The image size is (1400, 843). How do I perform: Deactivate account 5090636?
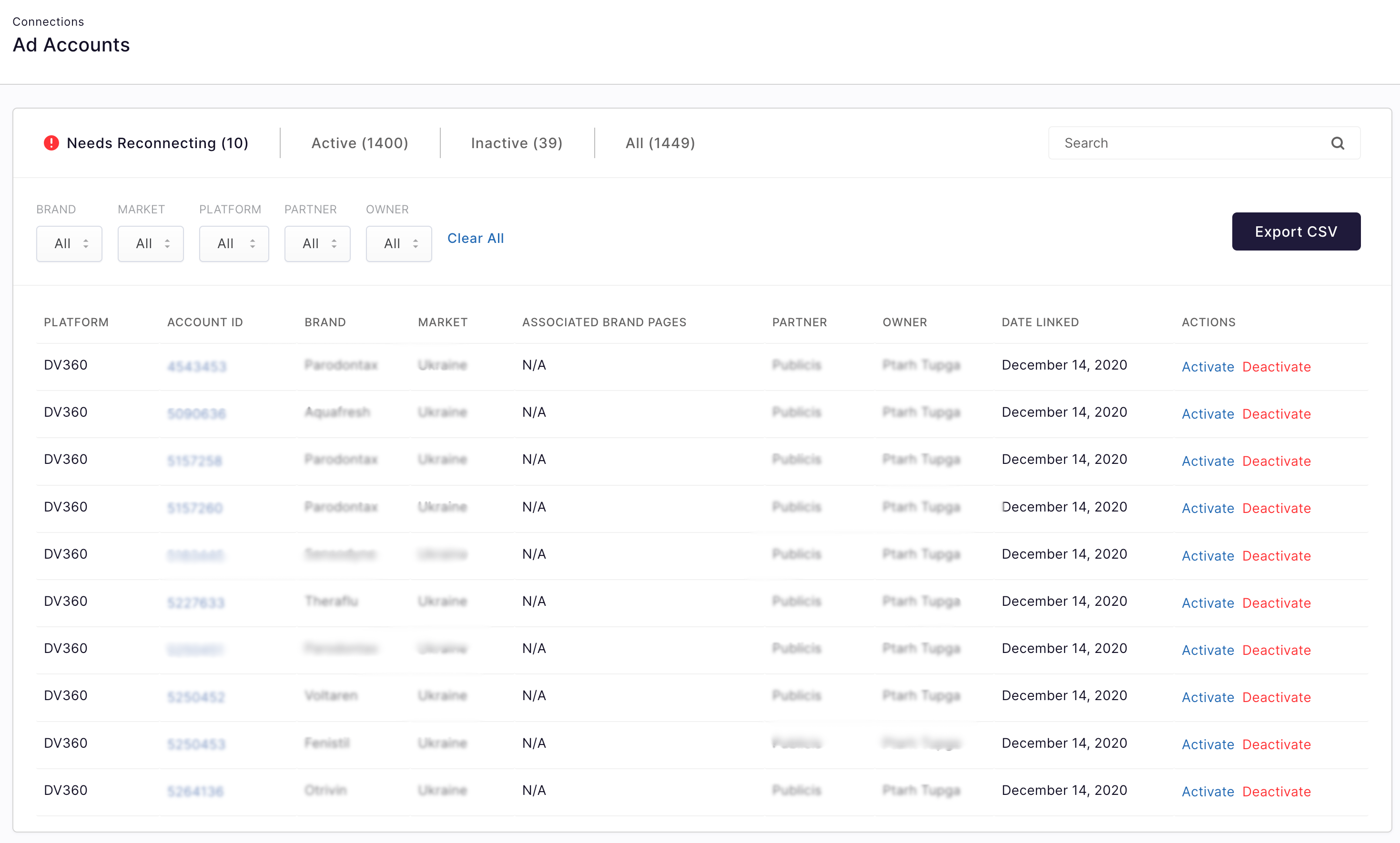click(1277, 414)
